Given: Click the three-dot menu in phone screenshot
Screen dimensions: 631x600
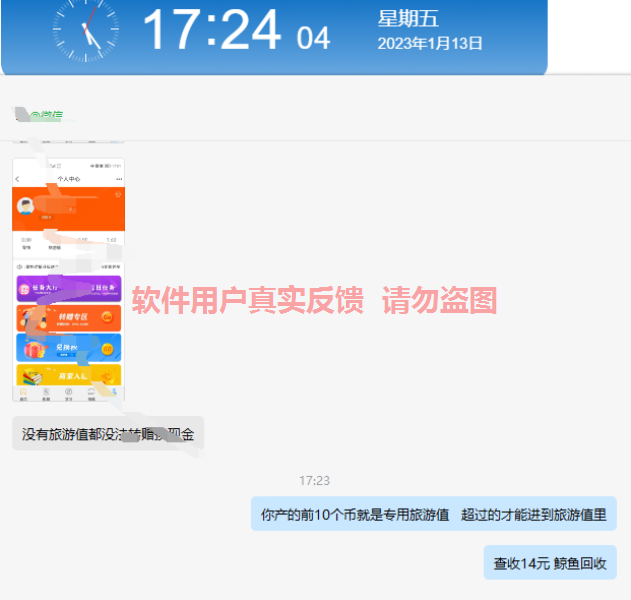Looking at the screenshot, I should click(118, 179).
